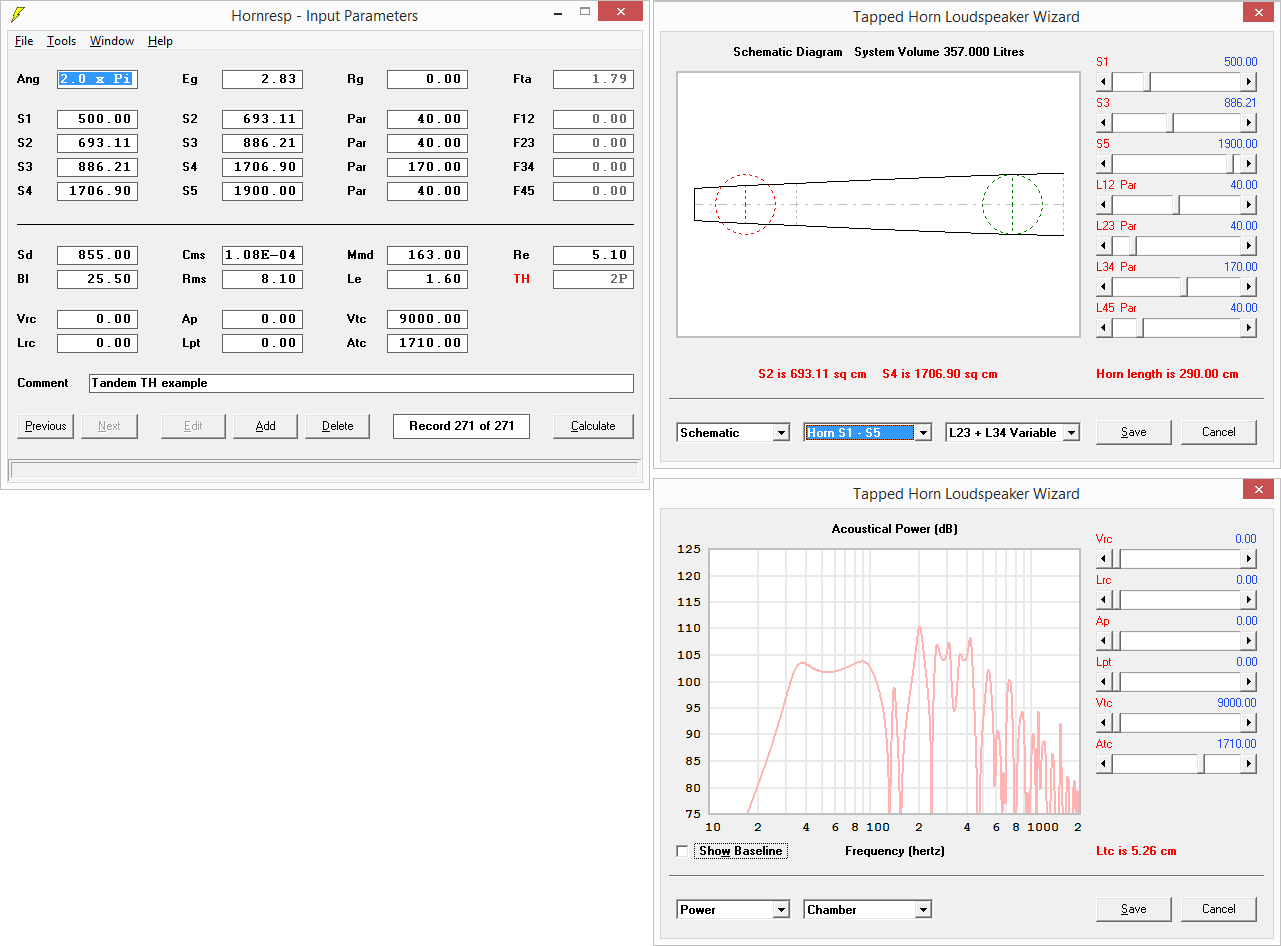The image size is (1281, 946).
Task: Open the Help menu
Action: tap(160, 41)
